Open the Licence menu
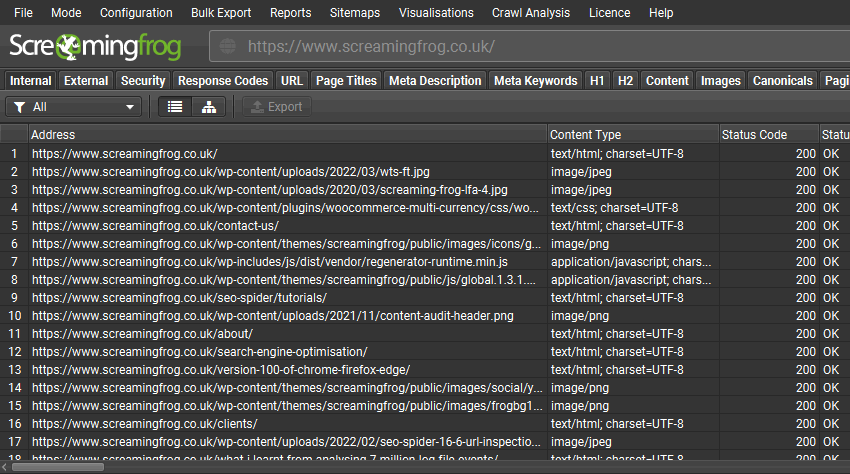This screenshot has width=850, height=474. pos(609,12)
